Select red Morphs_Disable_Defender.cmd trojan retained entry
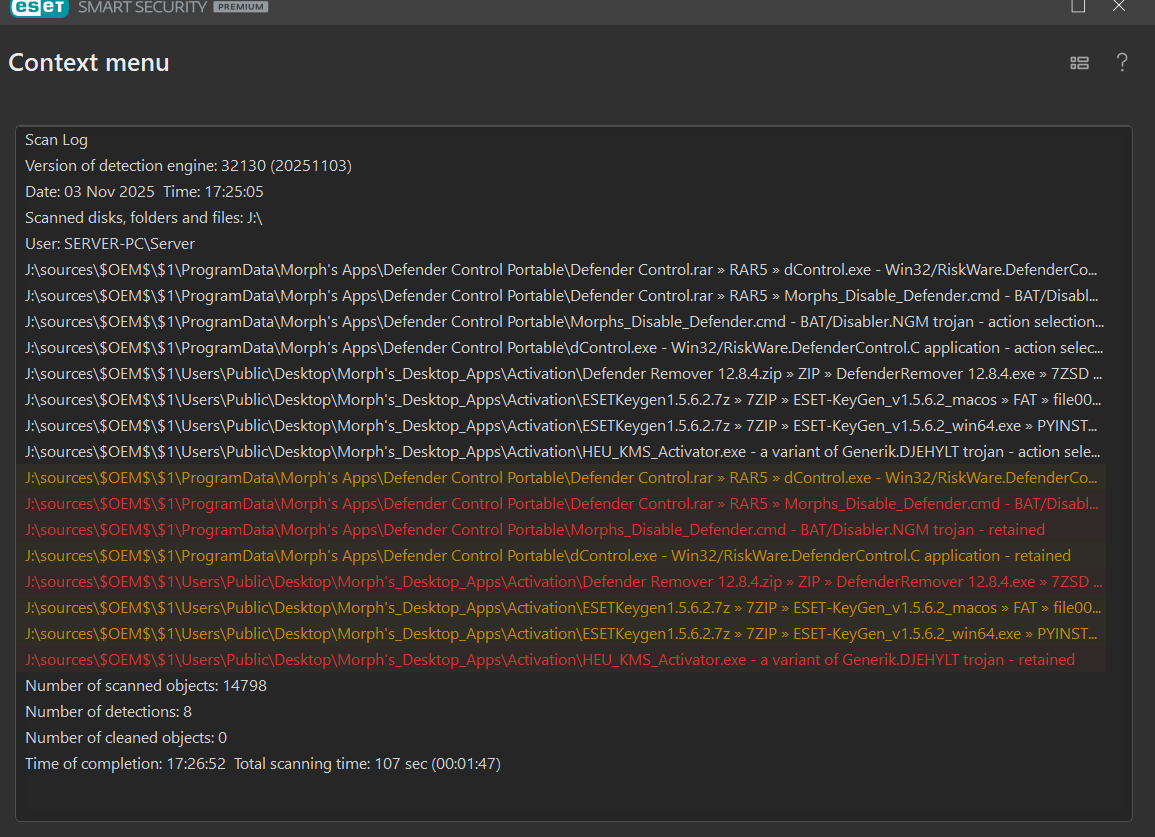1155x837 pixels. (x=534, y=530)
